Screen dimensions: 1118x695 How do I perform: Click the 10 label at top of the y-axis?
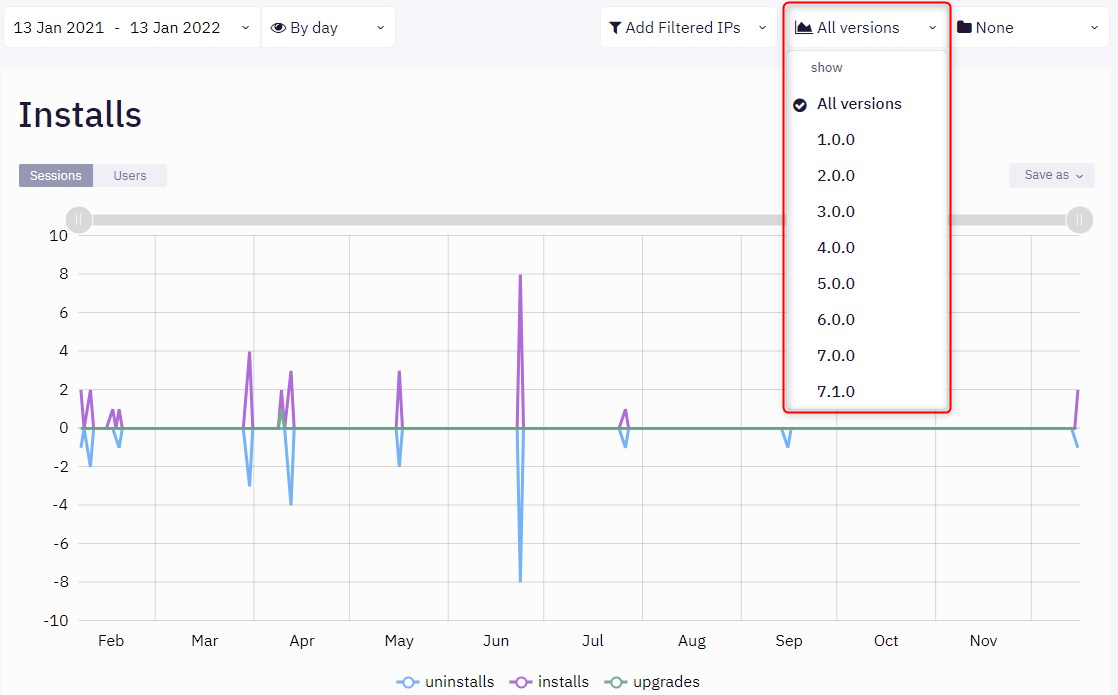click(58, 236)
